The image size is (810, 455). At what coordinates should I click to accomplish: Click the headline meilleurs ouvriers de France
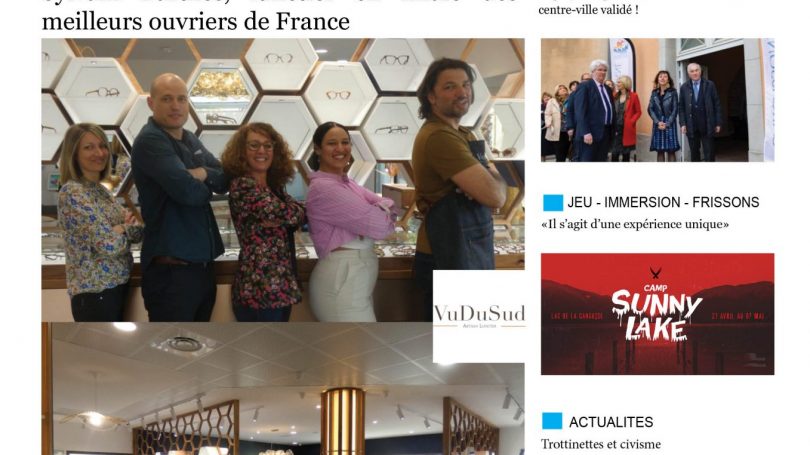tap(196, 21)
